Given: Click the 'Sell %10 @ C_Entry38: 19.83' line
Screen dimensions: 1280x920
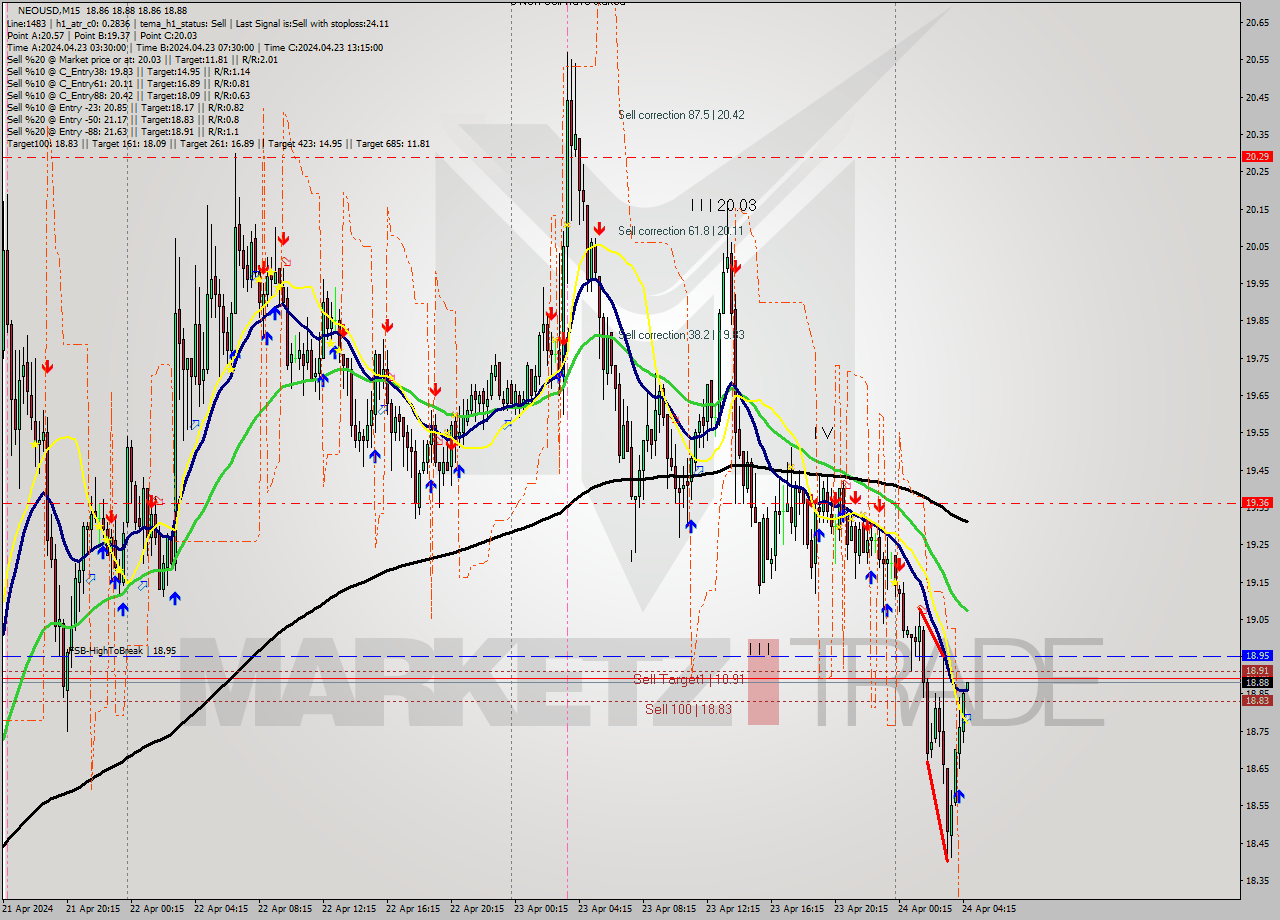Looking at the screenshot, I should coord(128,71).
